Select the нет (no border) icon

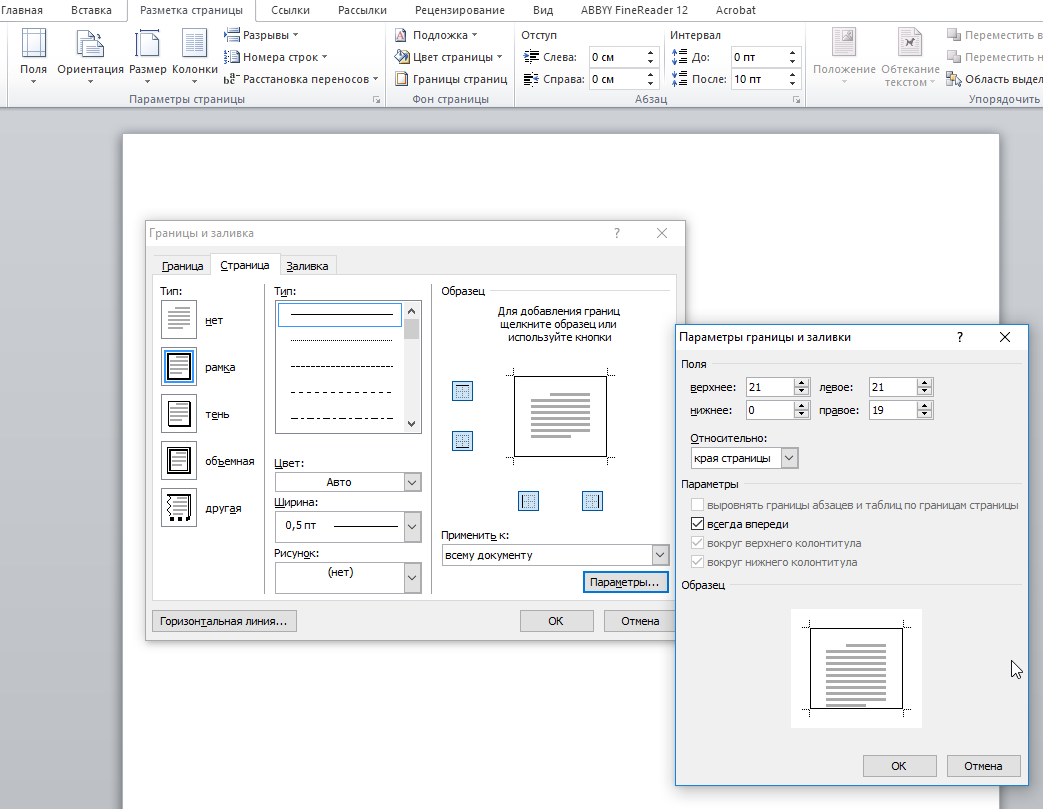click(179, 320)
